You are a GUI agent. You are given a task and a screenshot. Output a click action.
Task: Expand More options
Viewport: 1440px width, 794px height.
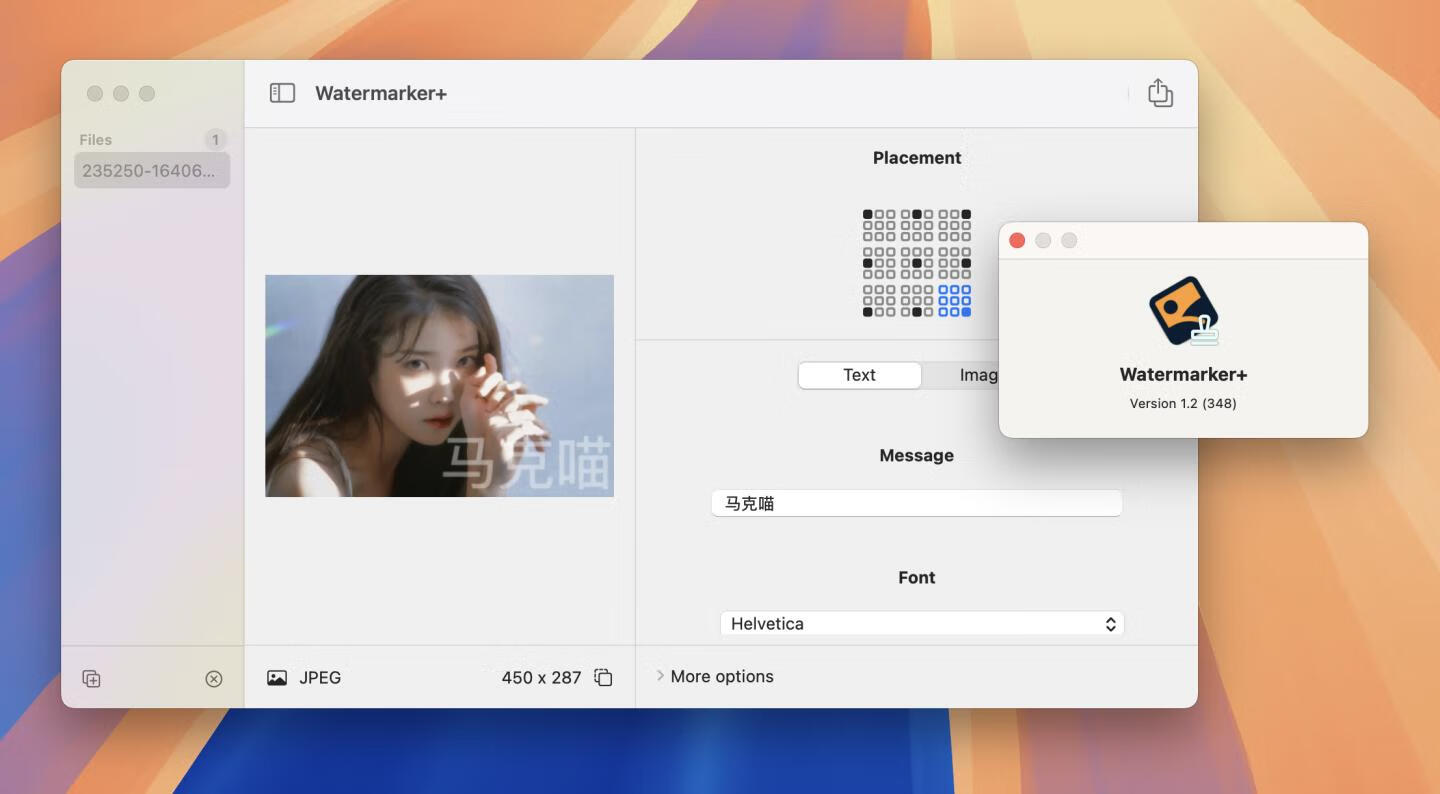coord(715,677)
